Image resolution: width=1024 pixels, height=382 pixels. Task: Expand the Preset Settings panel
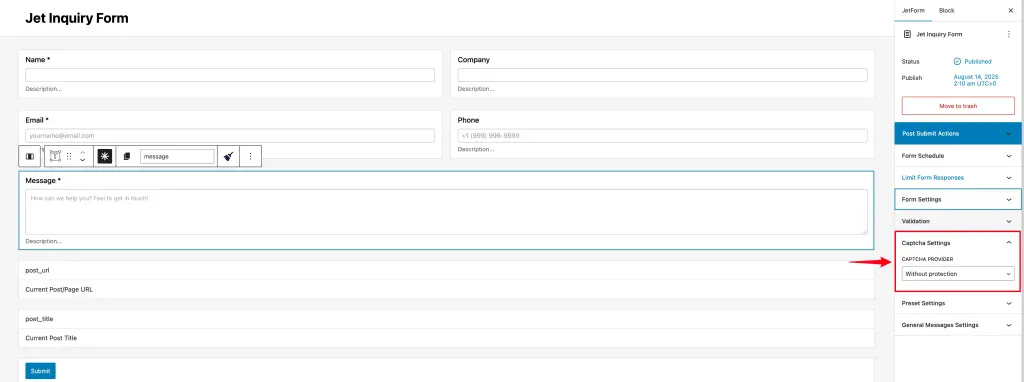pyautogui.click(x=958, y=303)
